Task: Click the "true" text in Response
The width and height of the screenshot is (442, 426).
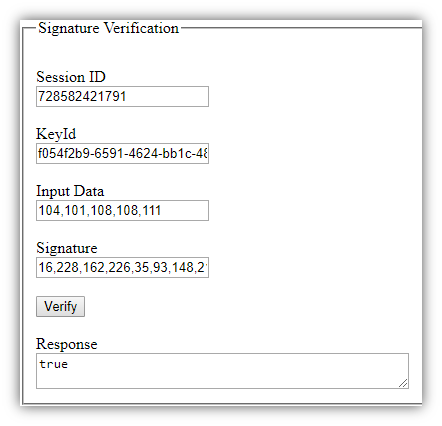Action: [x=53, y=364]
